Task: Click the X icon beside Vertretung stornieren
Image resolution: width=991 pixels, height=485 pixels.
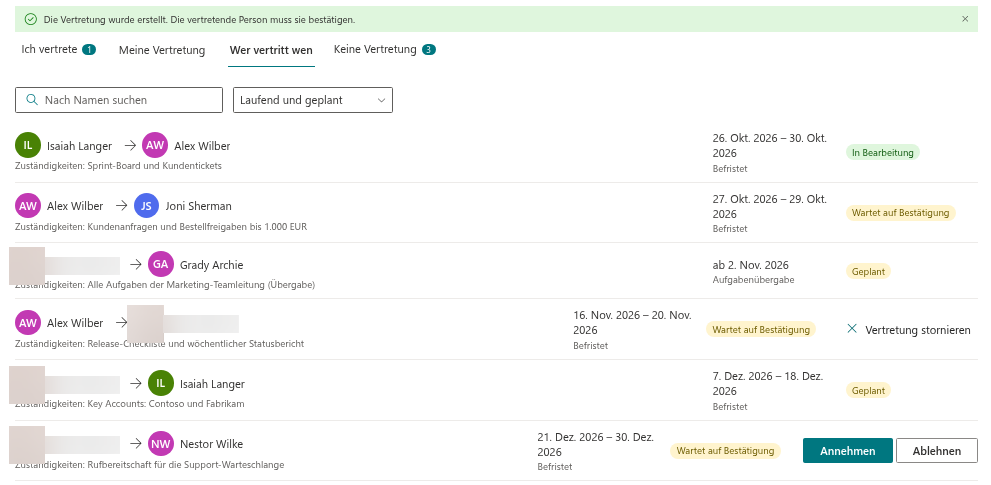Action: click(852, 329)
